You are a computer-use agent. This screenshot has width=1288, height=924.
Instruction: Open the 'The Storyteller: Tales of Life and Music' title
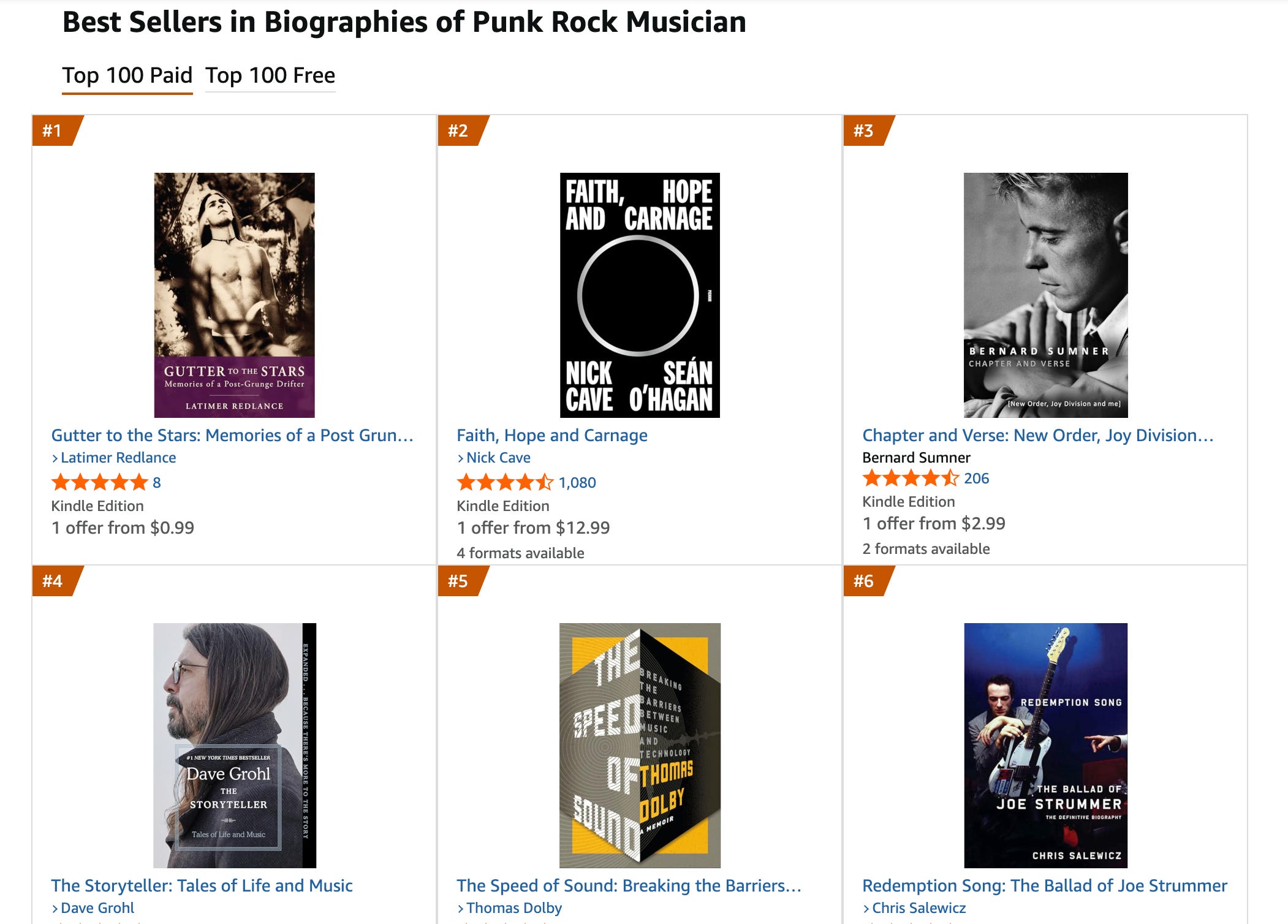202,885
